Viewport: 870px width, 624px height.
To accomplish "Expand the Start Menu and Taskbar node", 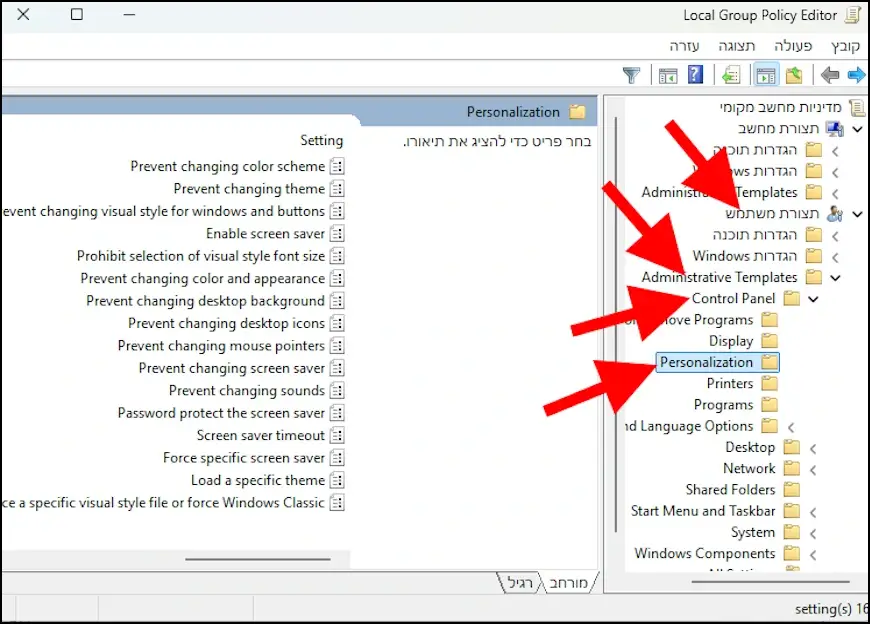I will 813,513.
